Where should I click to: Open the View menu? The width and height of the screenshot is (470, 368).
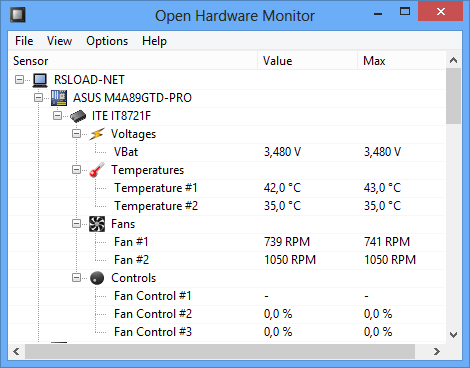pos(59,41)
